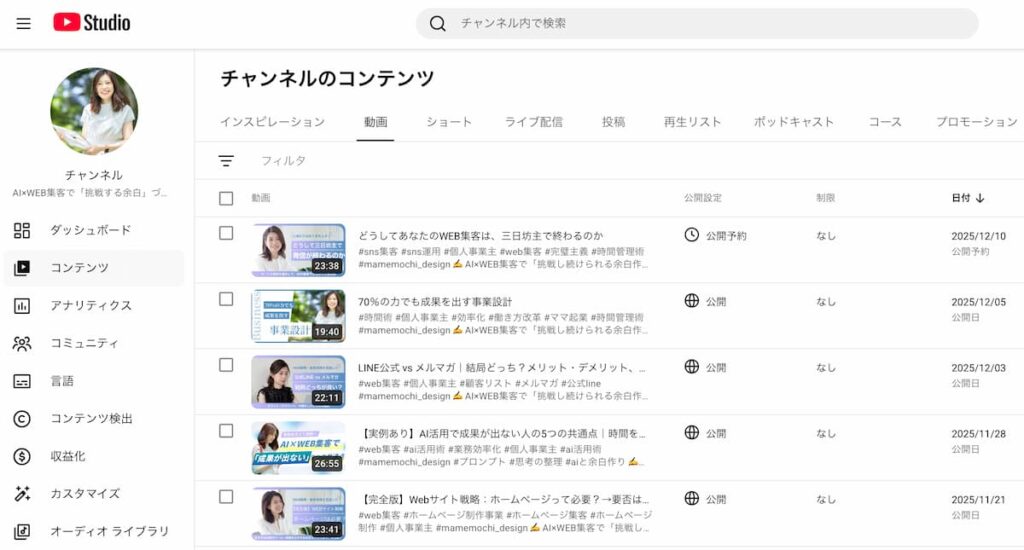Open the 26:55 video thumbnail
The width and height of the screenshot is (1024, 550).
click(298, 448)
